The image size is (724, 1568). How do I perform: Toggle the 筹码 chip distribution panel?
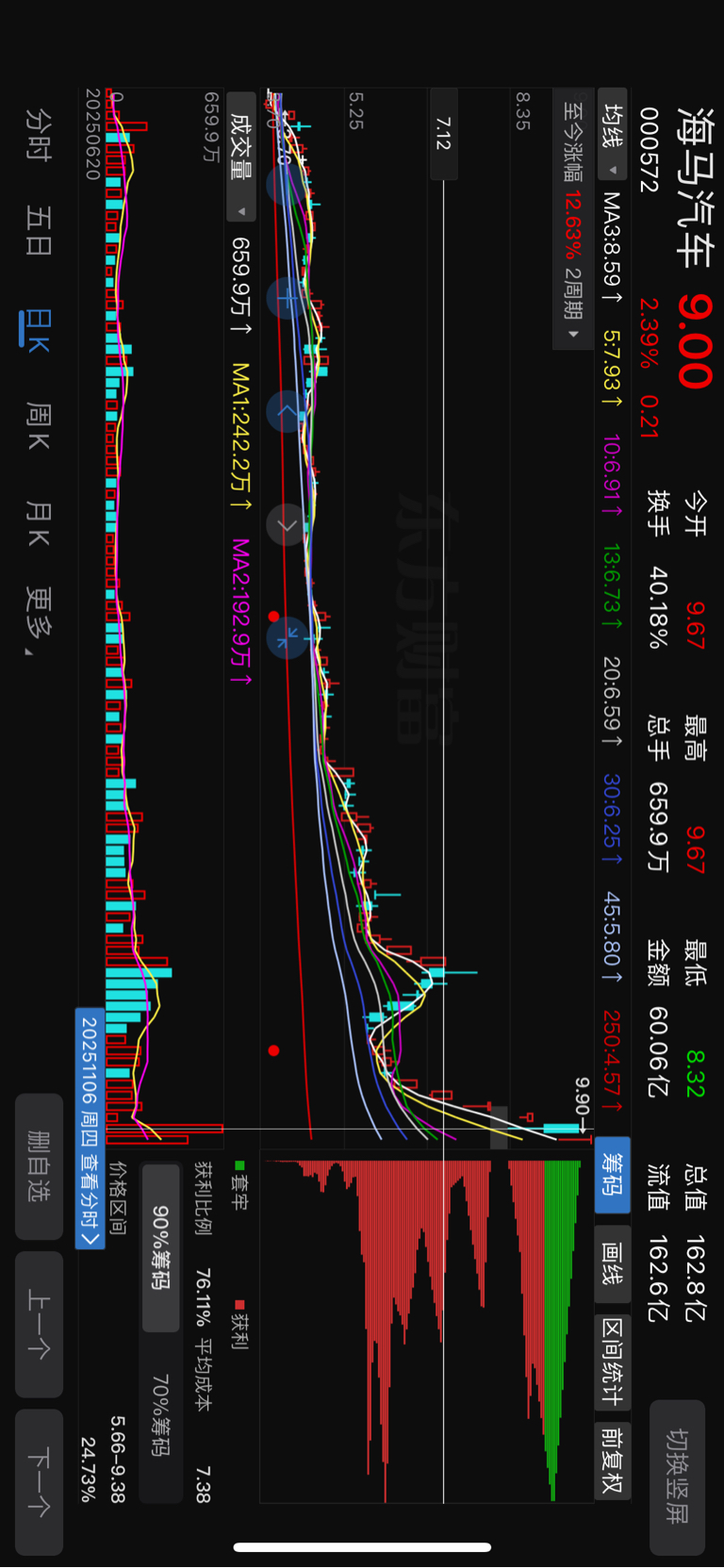(x=613, y=1175)
